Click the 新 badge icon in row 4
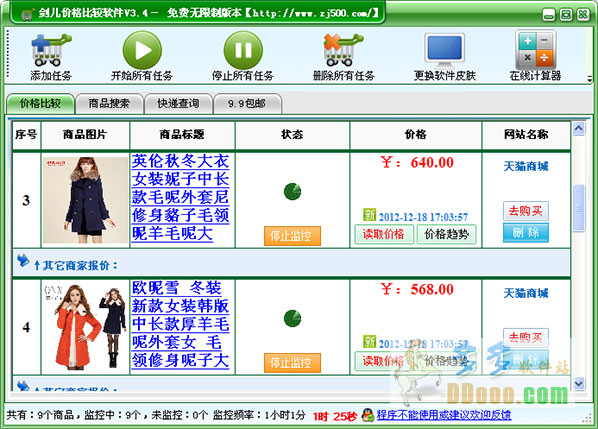Viewport: 598px width, 429px height. pos(370,342)
